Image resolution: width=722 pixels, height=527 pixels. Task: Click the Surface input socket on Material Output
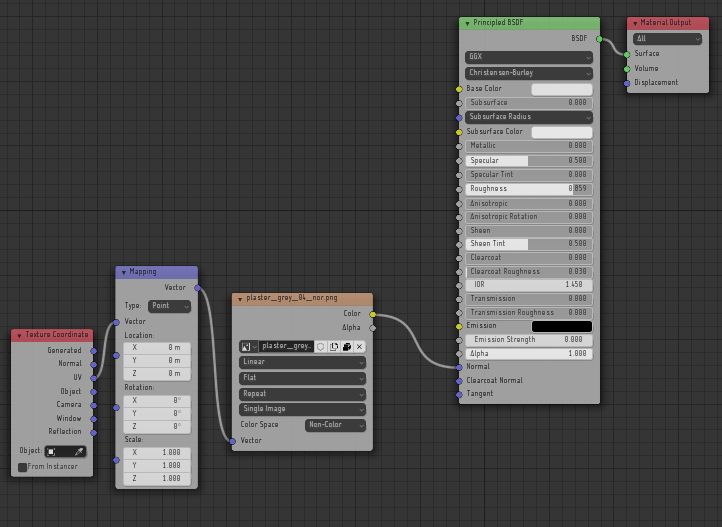[x=627, y=54]
